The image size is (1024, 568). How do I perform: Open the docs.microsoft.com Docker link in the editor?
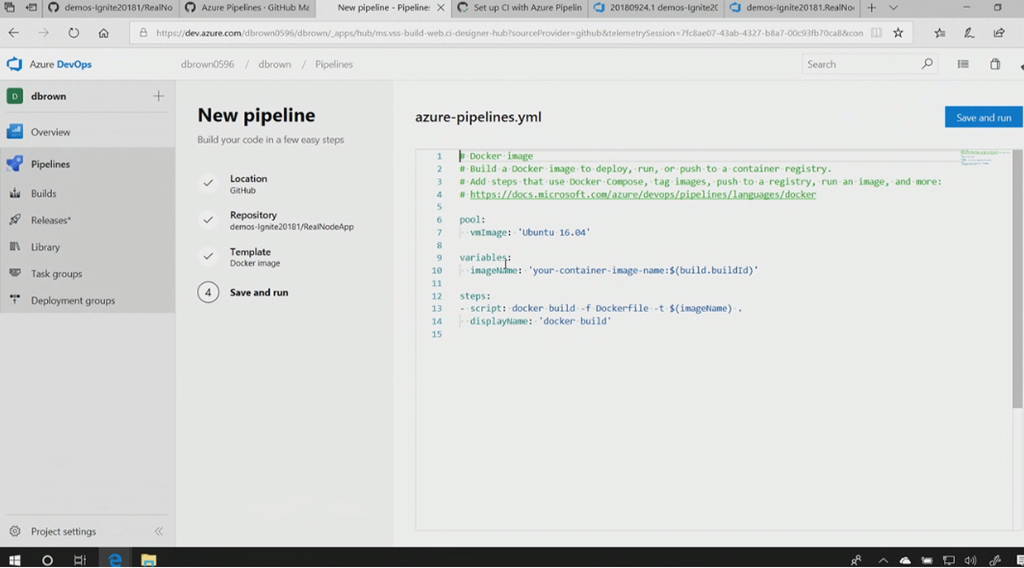pyautogui.click(x=642, y=195)
